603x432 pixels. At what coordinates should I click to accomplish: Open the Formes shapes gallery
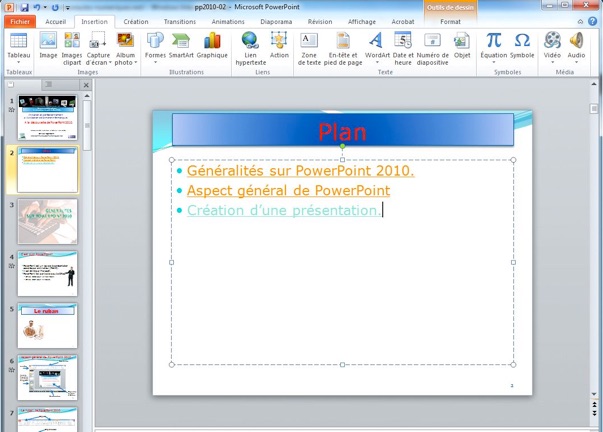(155, 47)
